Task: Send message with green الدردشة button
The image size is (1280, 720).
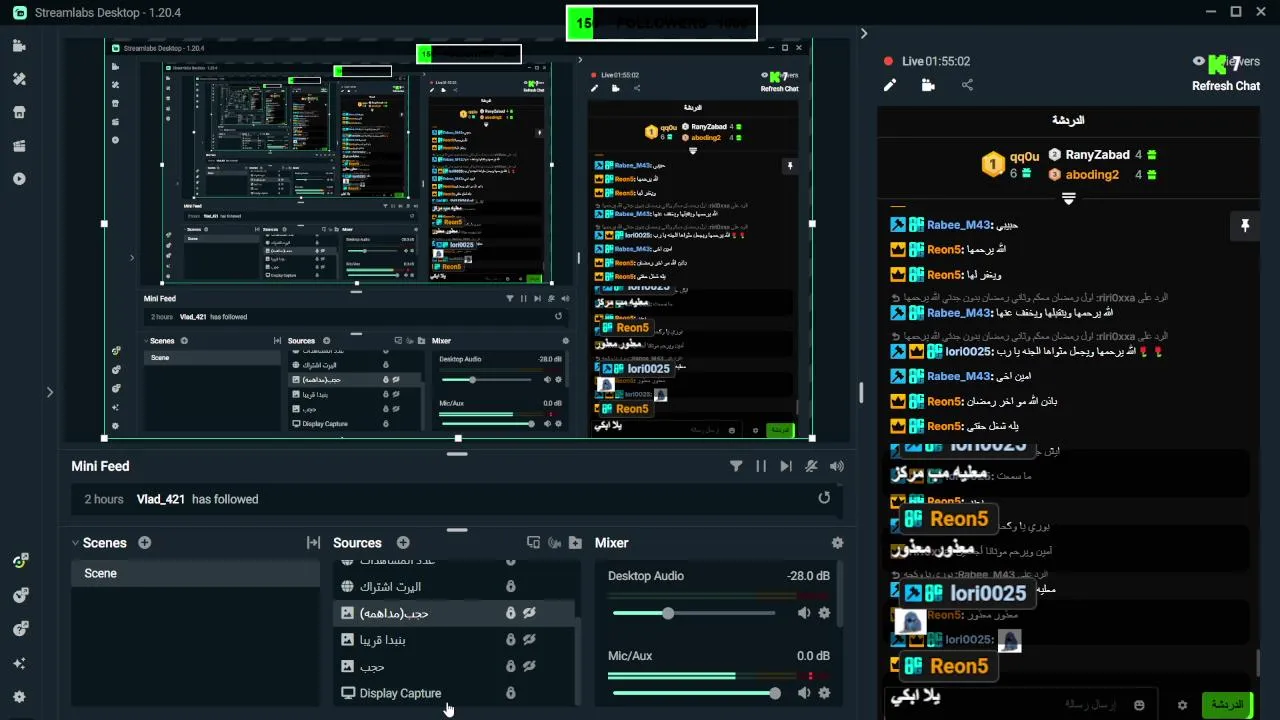Action: [1227, 705]
